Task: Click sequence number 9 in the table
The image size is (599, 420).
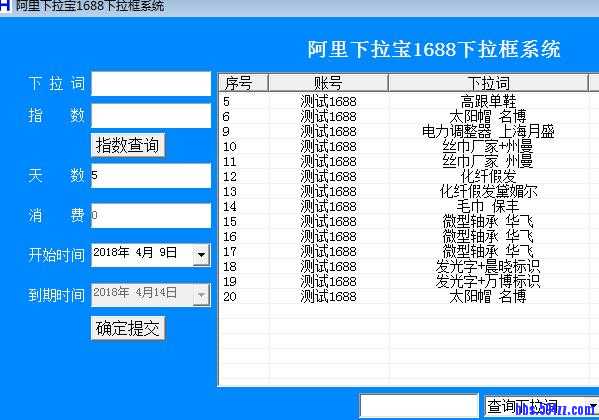Action: (x=226, y=132)
